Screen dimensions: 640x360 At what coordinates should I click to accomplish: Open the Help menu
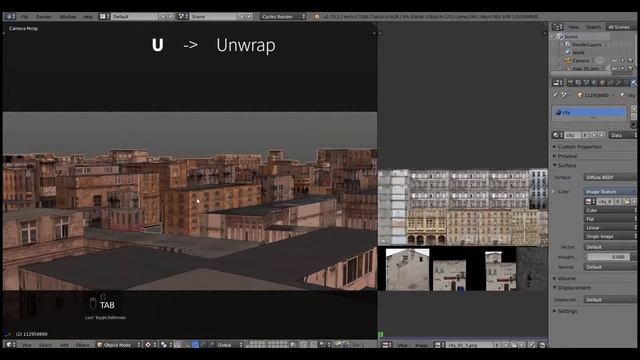(87, 17)
